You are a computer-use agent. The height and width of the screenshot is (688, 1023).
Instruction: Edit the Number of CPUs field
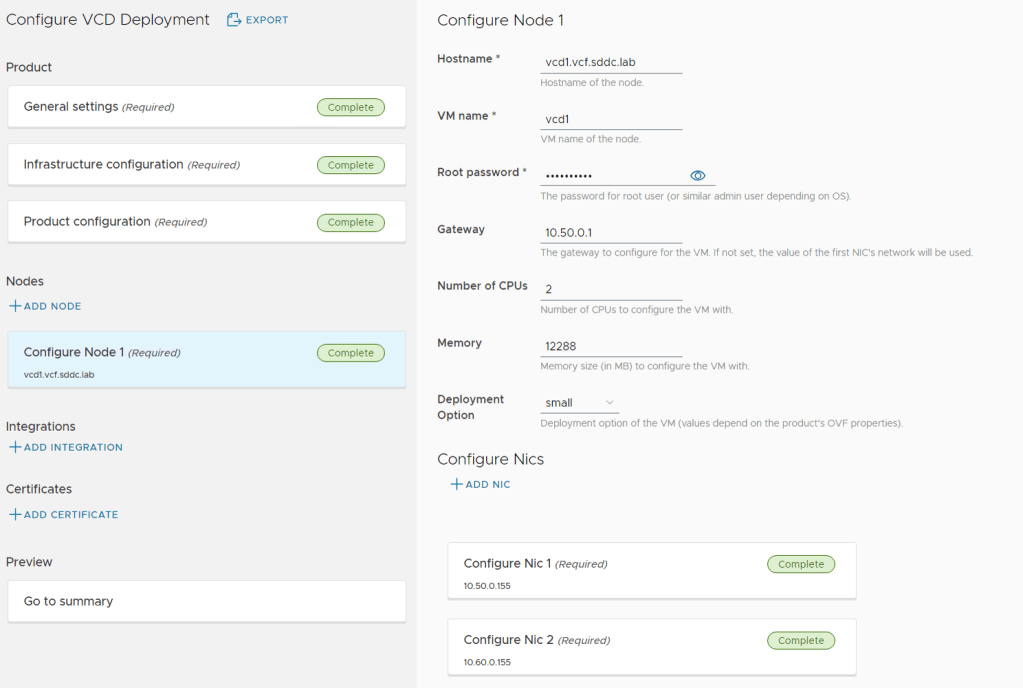(610, 289)
